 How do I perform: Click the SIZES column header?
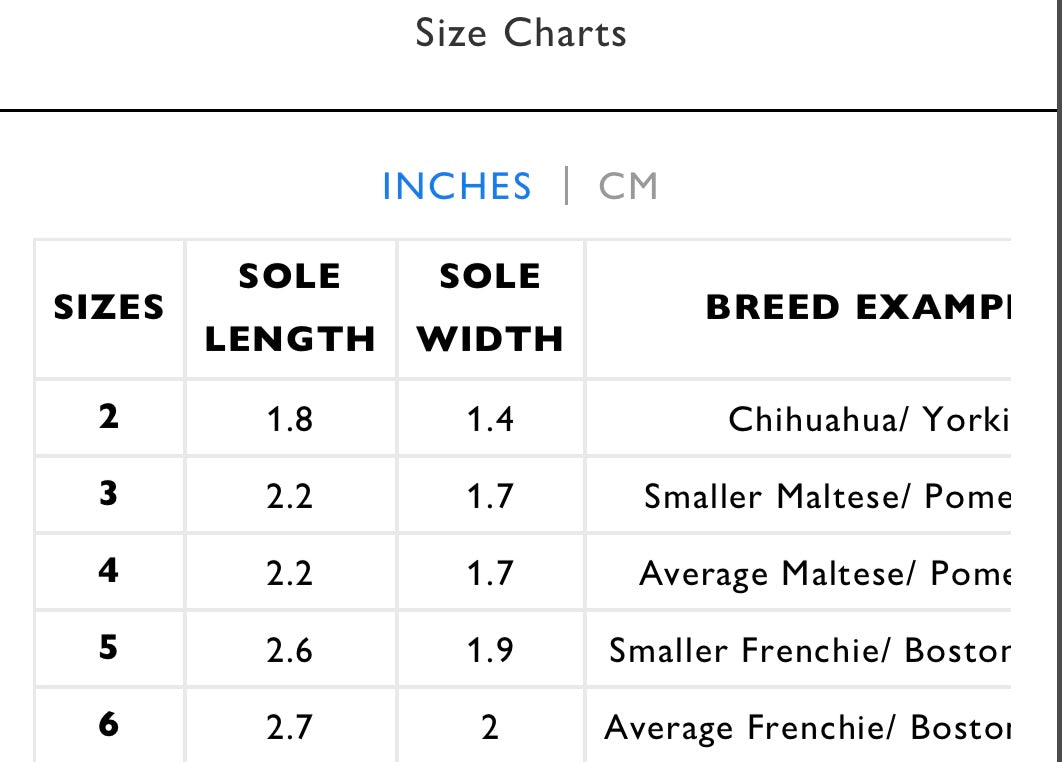click(x=109, y=308)
